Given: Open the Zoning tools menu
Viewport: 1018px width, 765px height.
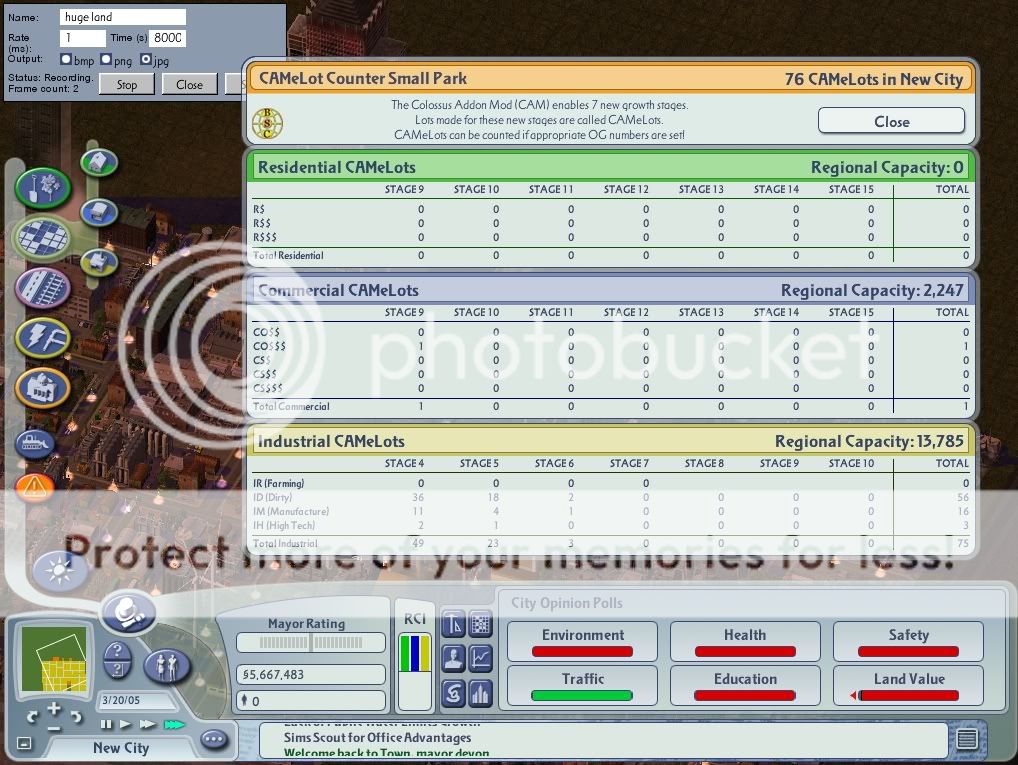Looking at the screenshot, I should (42, 237).
